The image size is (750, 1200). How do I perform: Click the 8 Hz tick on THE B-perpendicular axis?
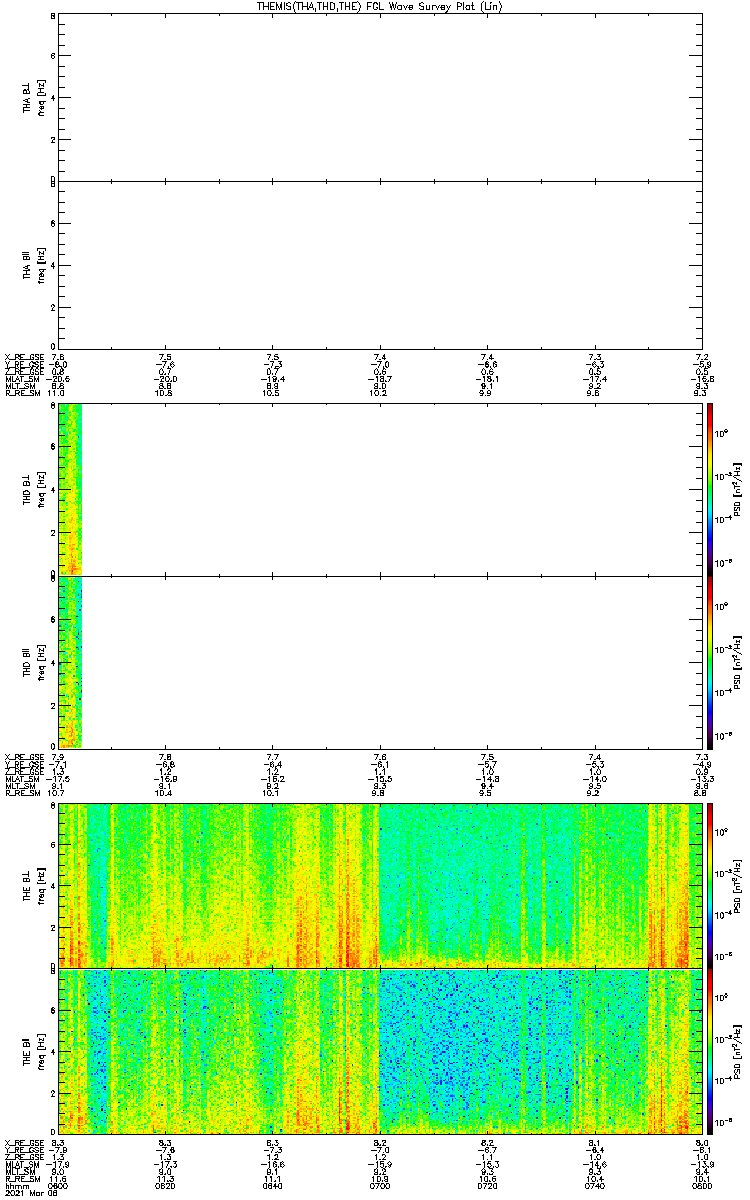[51, 804]
